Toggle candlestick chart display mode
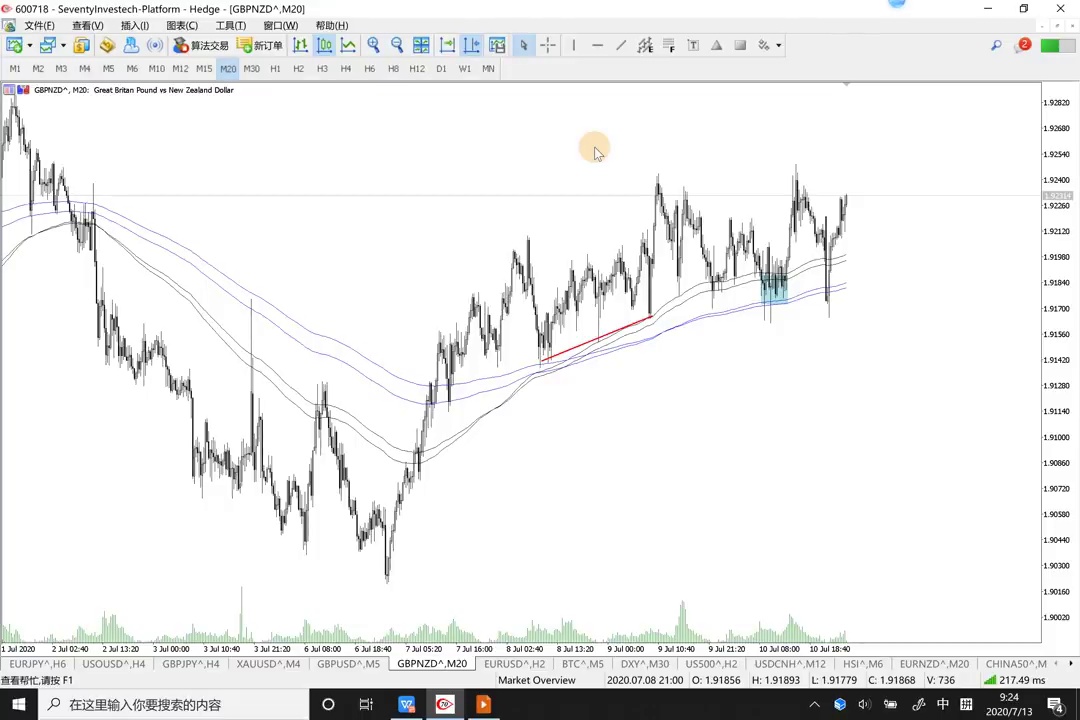The width and height of the screenshot is (1080, 720). click(x=324, y=45)
